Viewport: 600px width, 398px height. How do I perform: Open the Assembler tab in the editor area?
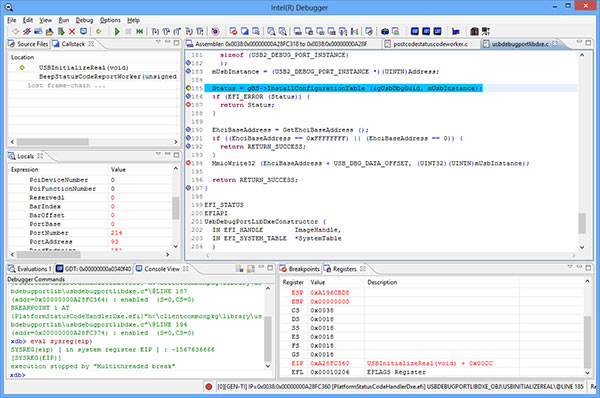pos(277,44)
